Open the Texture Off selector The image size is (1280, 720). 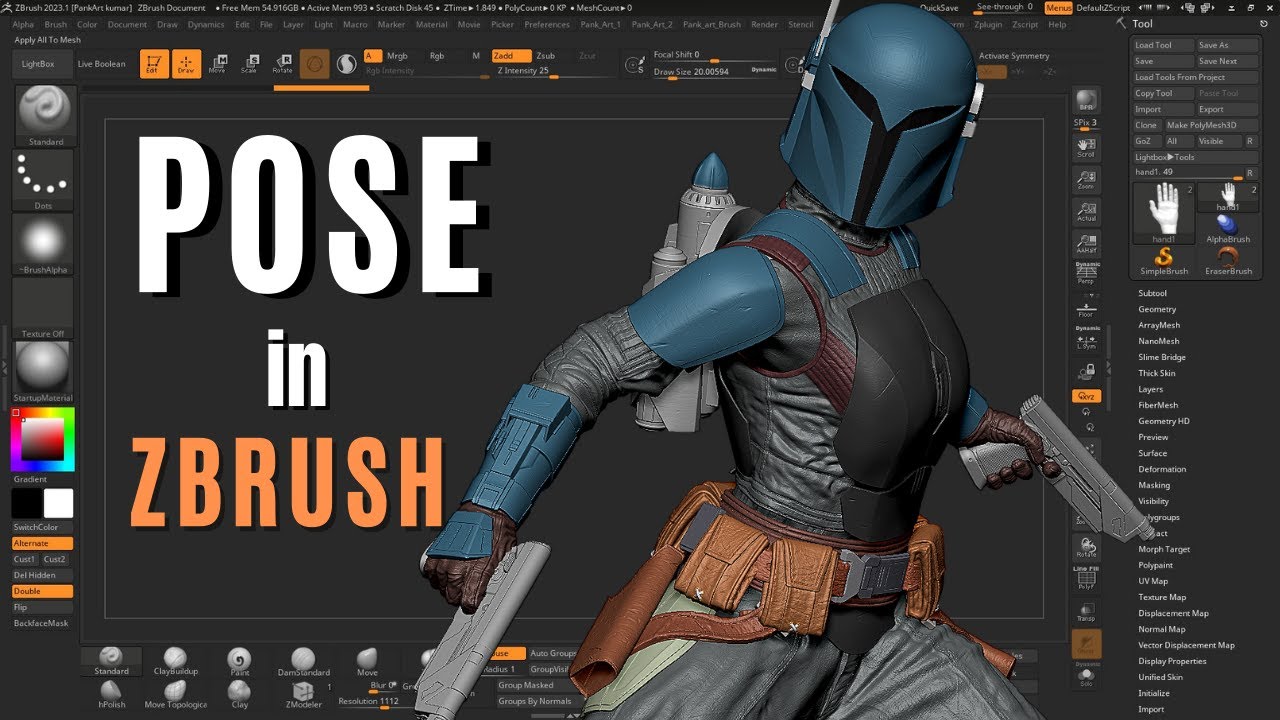[43, 308]
